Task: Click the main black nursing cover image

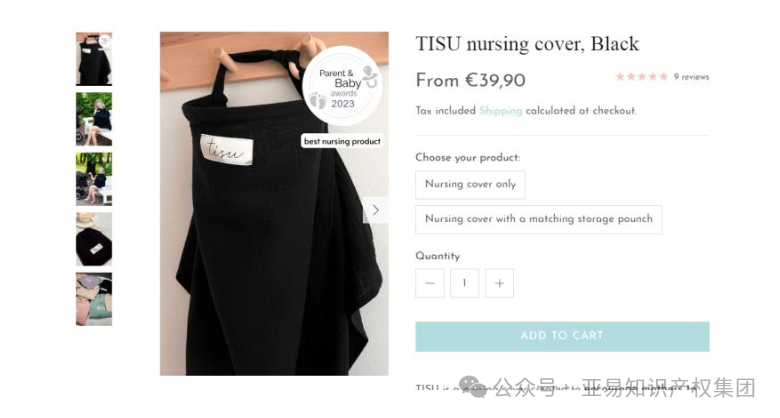Action: point(274,204)
